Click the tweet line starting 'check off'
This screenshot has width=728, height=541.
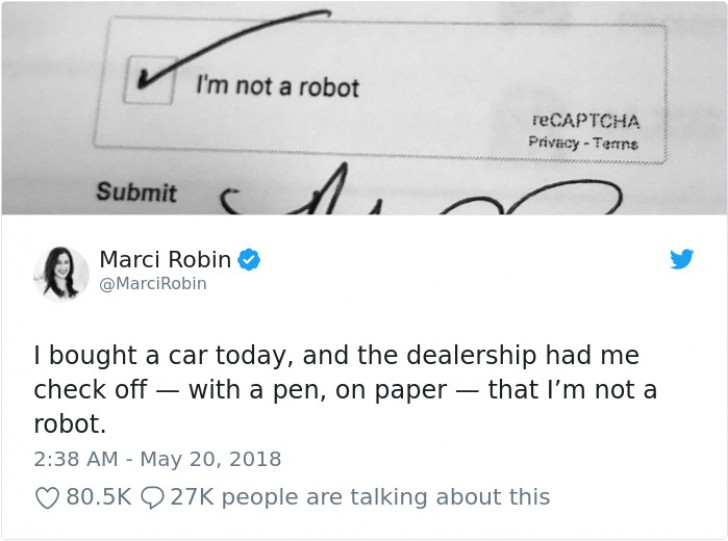345,390
